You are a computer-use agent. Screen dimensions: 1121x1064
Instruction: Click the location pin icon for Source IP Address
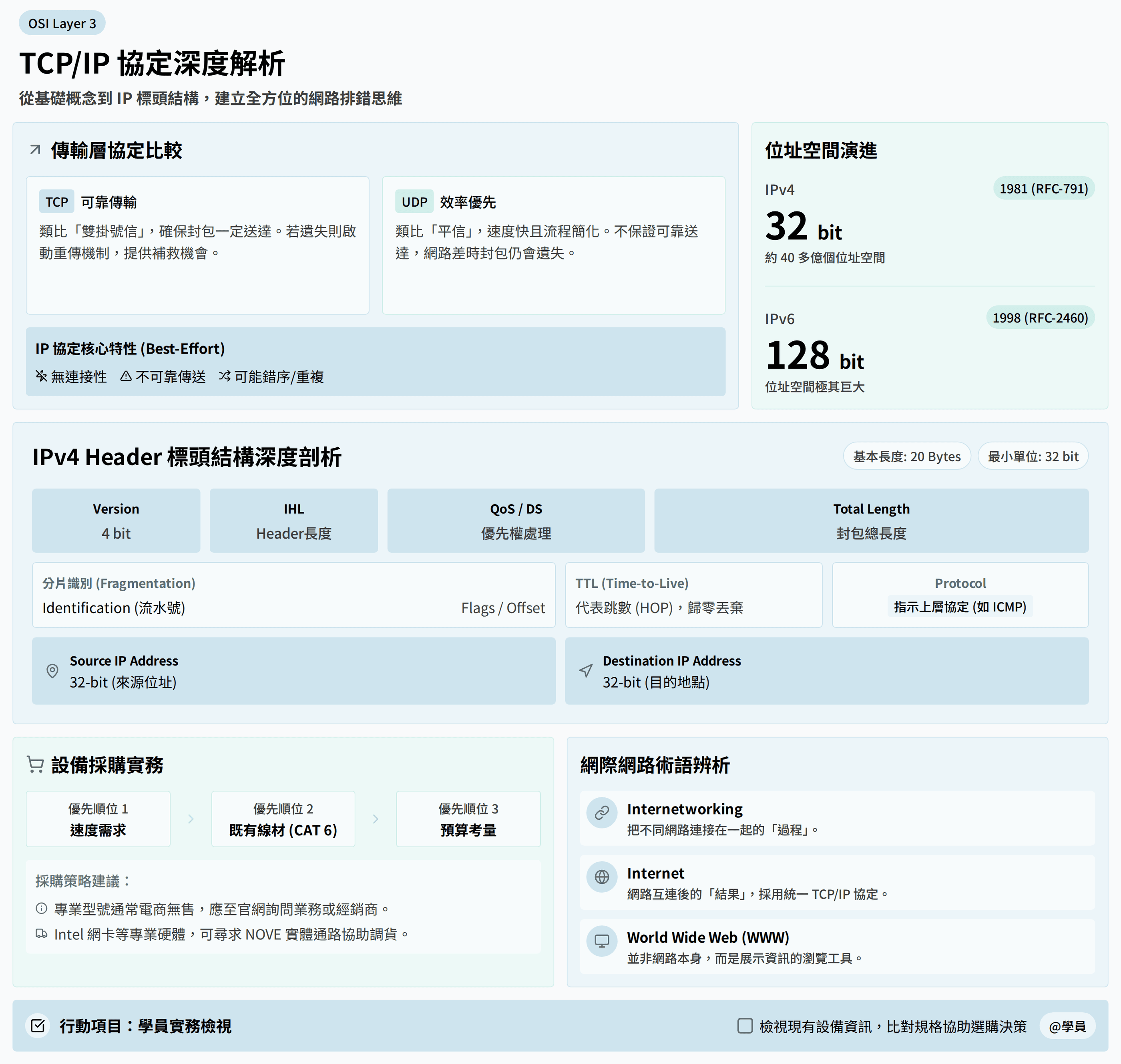coord(52,671)
